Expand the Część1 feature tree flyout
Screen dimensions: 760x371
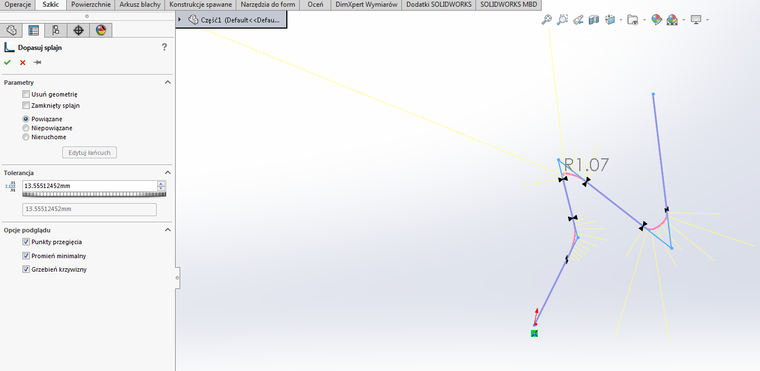tap(179, 19)
